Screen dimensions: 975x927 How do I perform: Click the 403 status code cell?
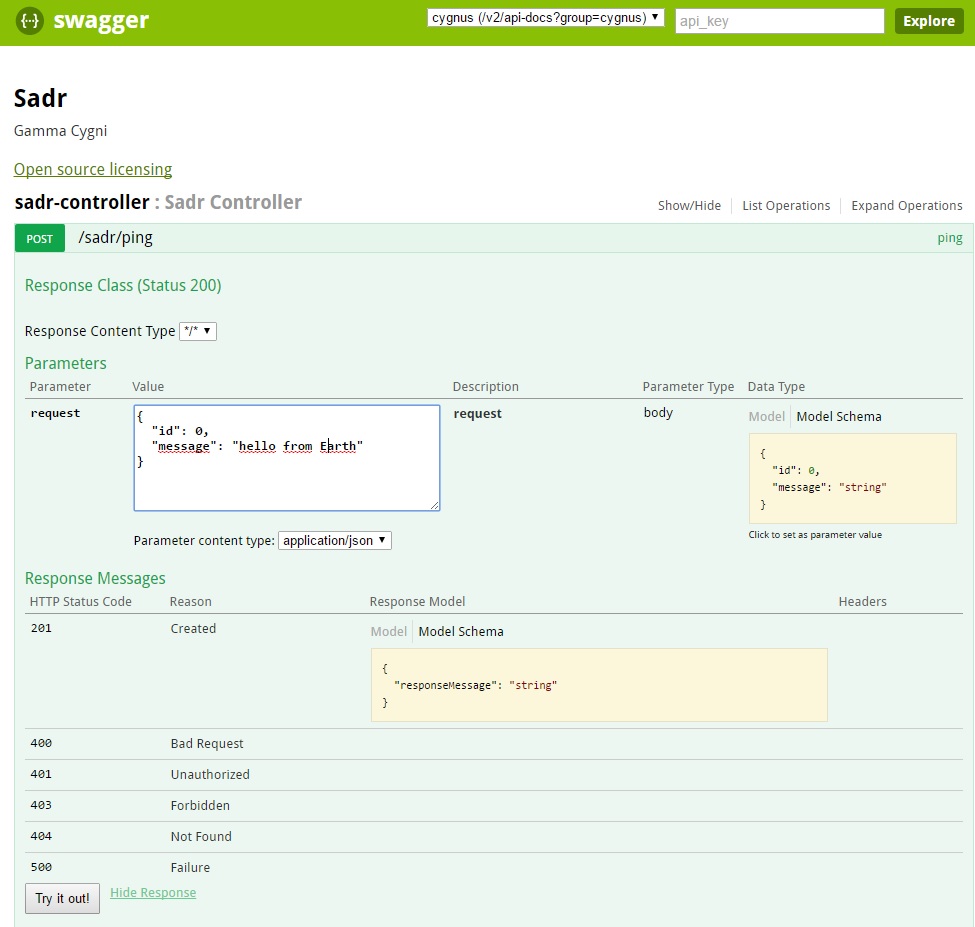click(41, 805)
